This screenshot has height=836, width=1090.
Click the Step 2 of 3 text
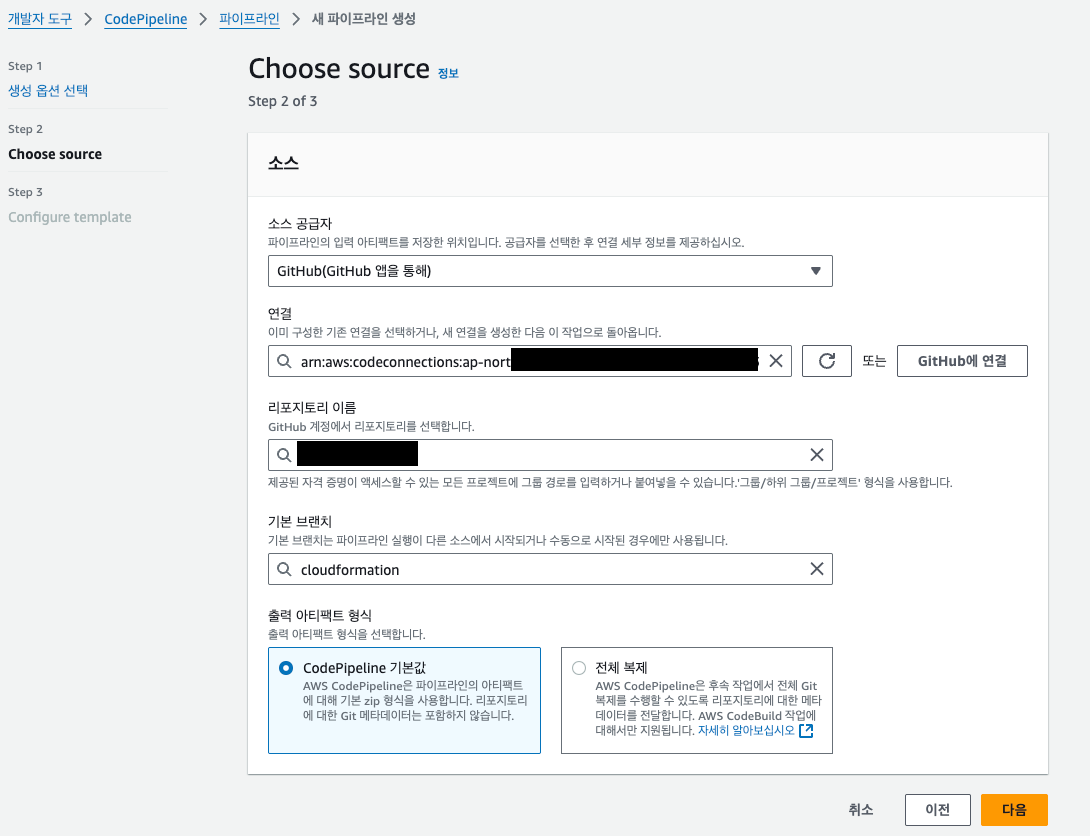(282, 101)
